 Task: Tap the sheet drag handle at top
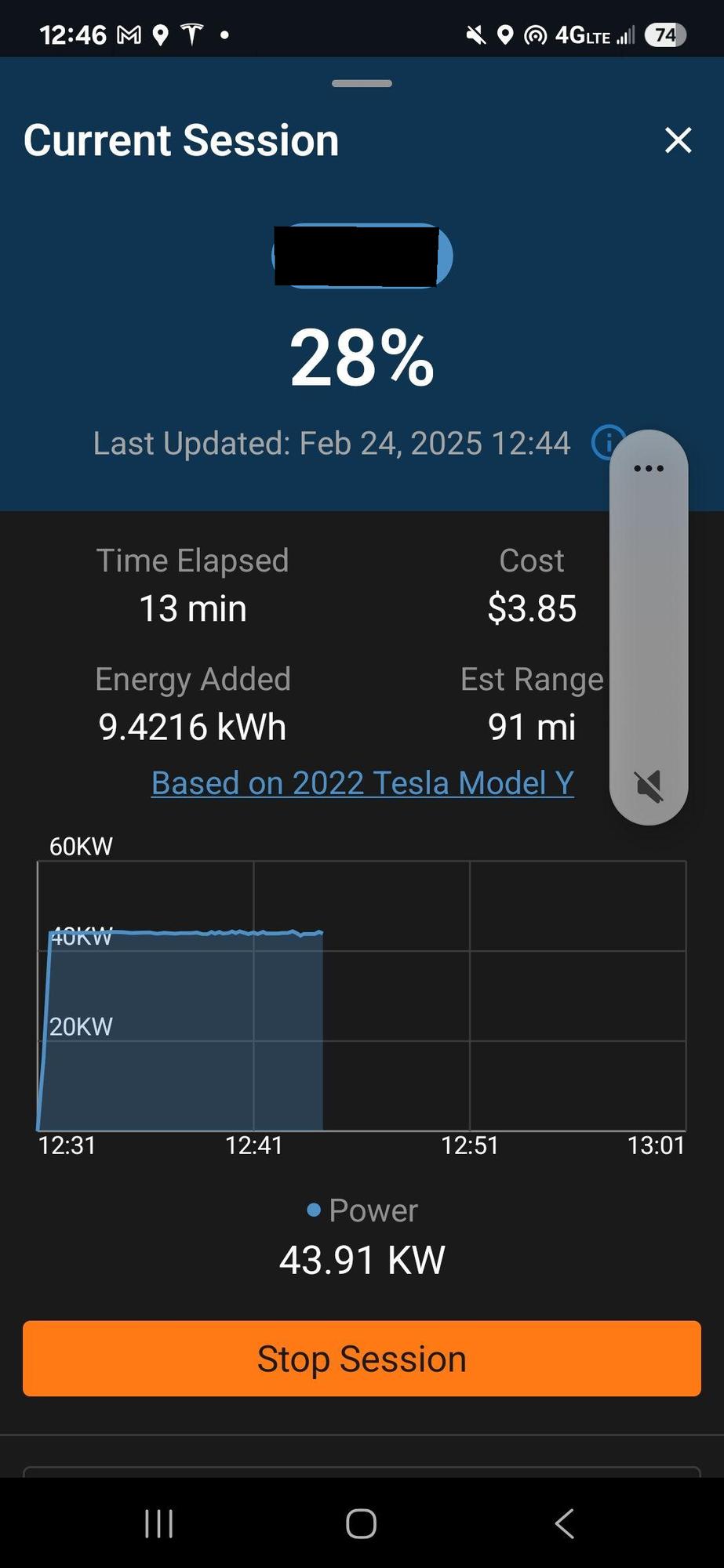point(362,83)
